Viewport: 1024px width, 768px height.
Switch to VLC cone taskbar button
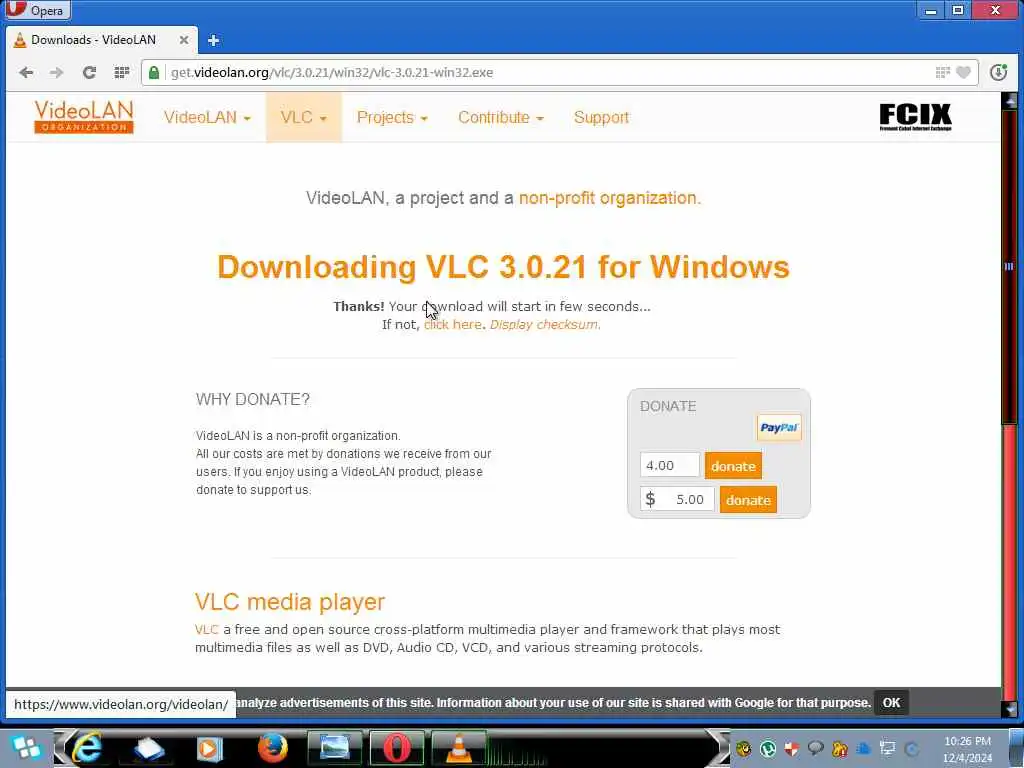click(459, 748)
